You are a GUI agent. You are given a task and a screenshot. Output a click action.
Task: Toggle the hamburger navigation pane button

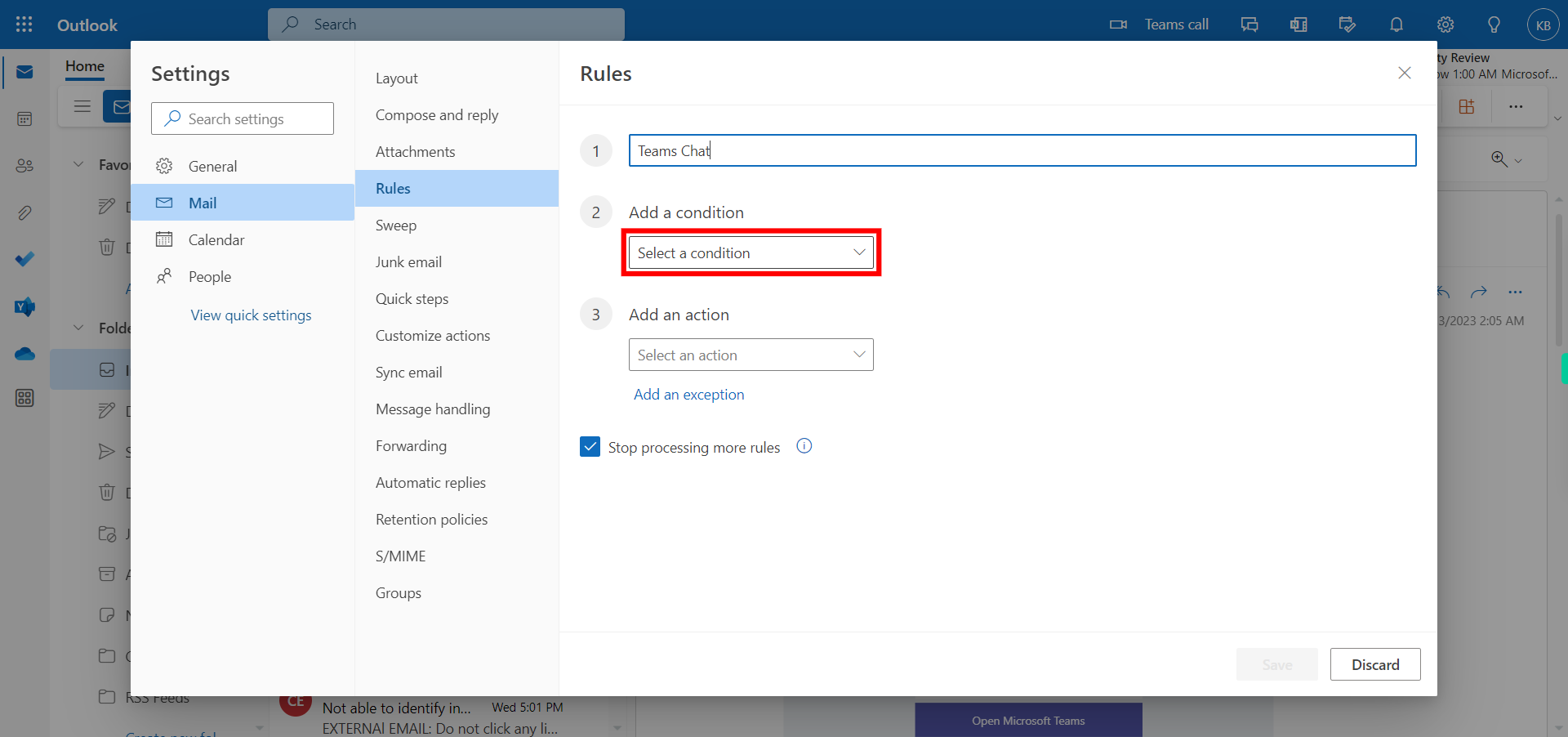pos(82,106)
